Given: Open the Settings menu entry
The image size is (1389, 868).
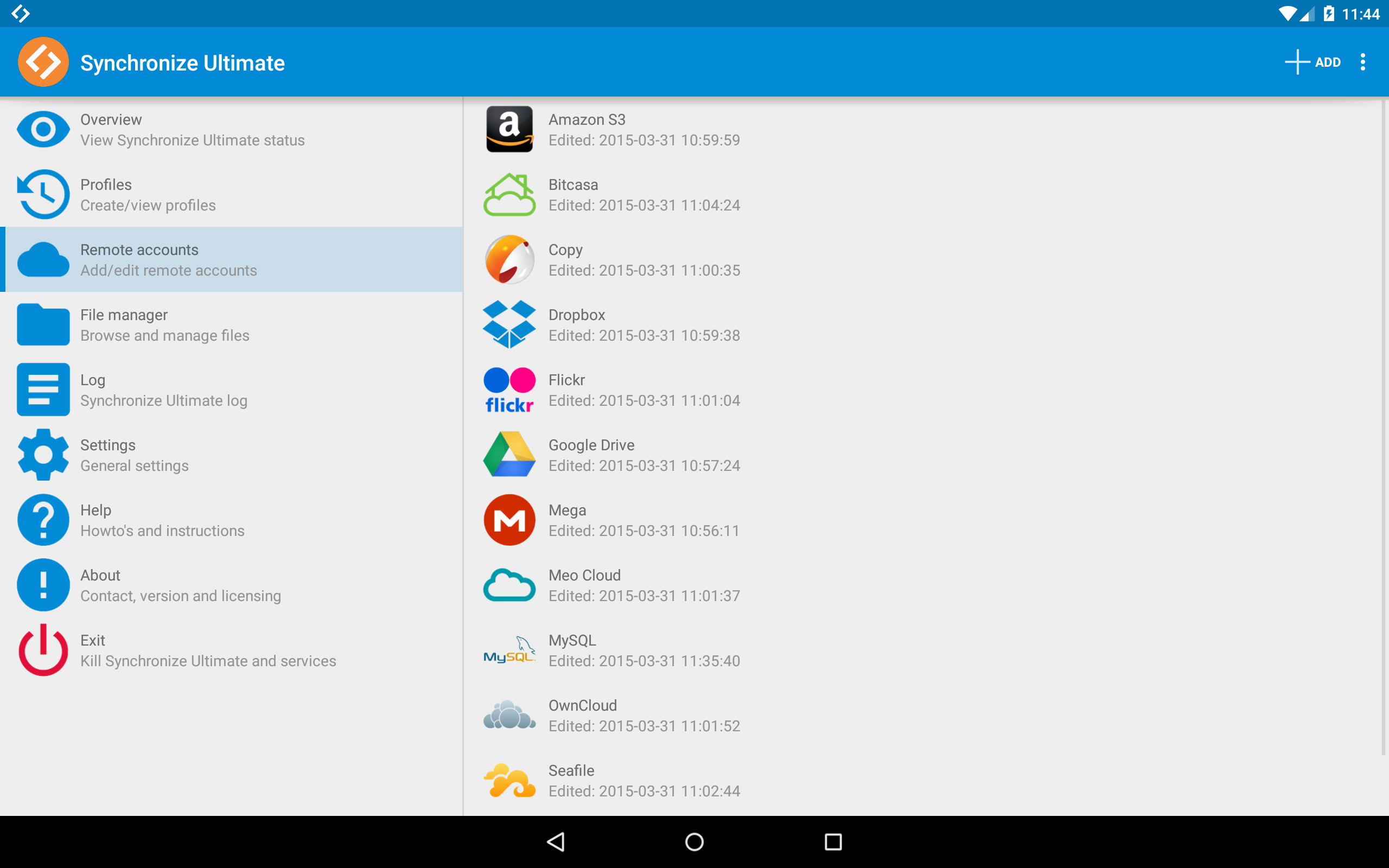Looking at the screenshot, I should [x=231, y=455].
